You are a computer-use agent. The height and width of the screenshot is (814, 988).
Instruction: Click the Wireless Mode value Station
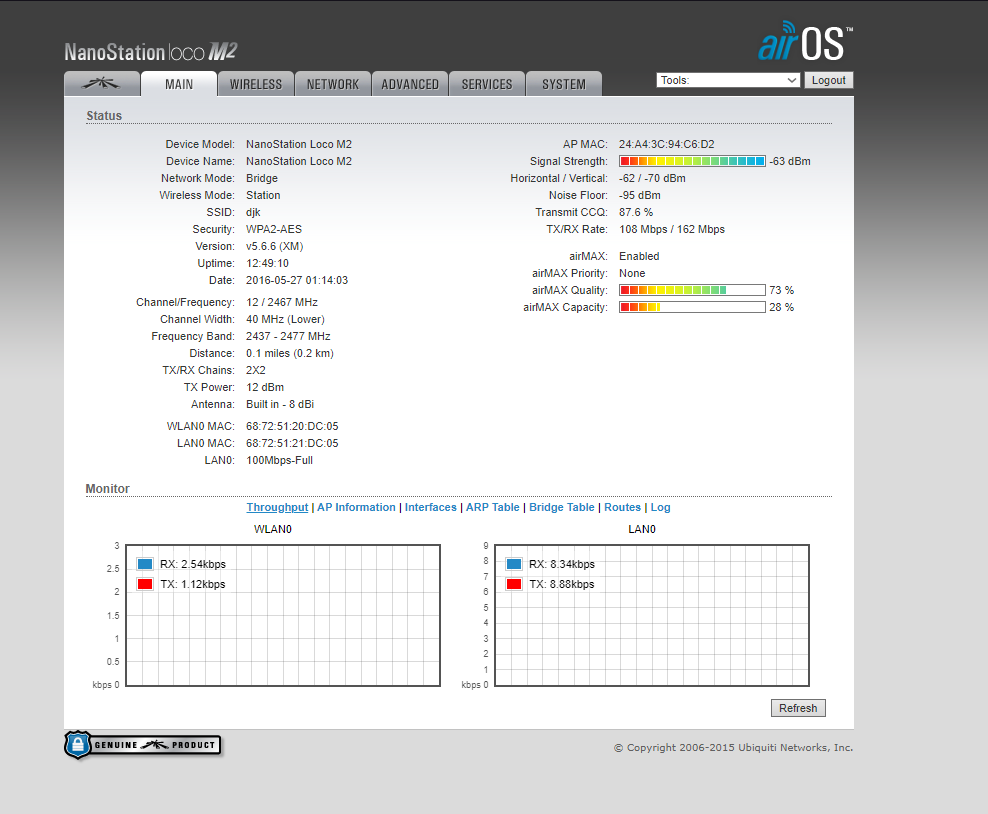263,195
